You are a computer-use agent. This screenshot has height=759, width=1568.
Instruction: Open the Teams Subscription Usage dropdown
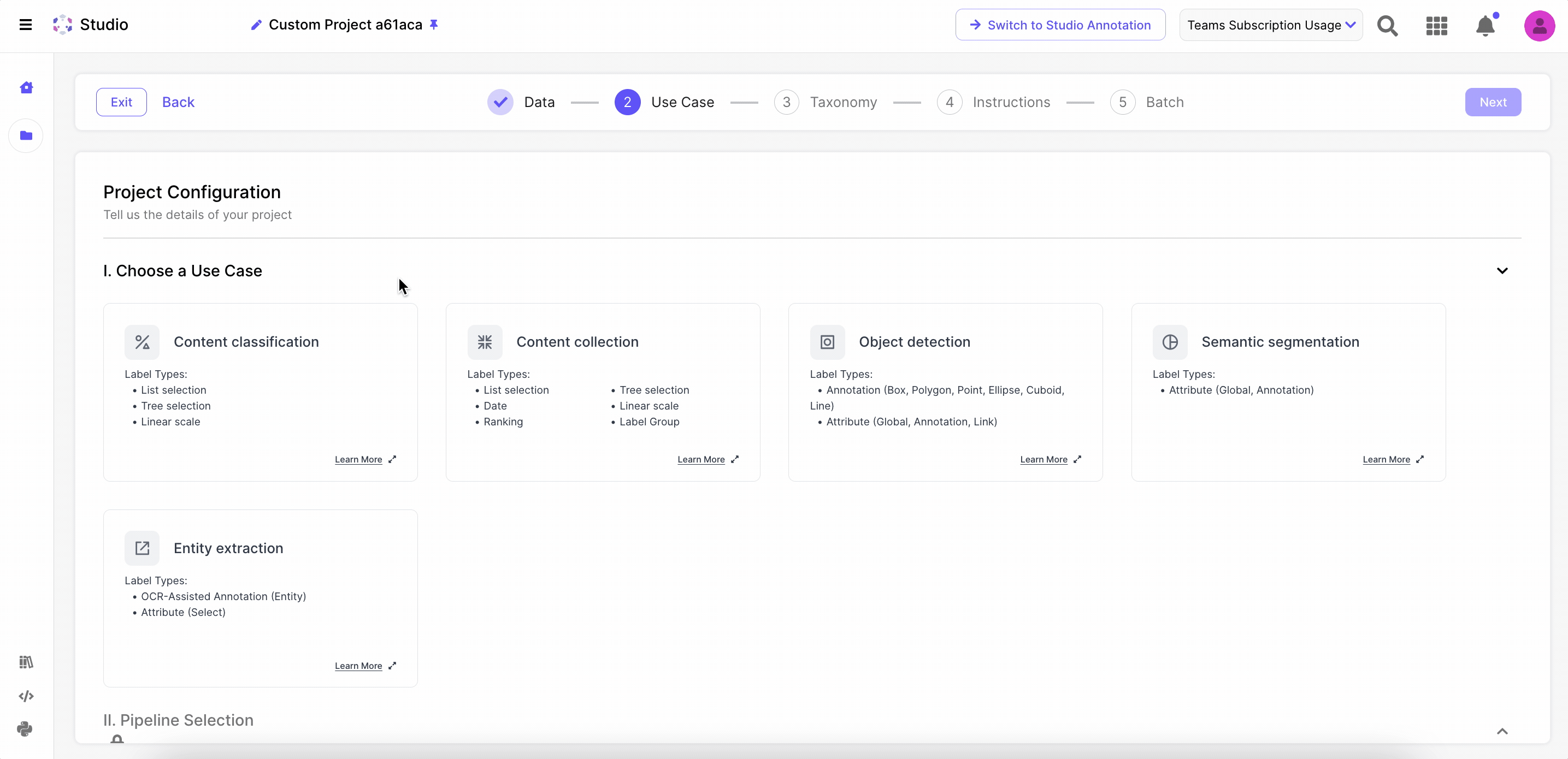1270,25
